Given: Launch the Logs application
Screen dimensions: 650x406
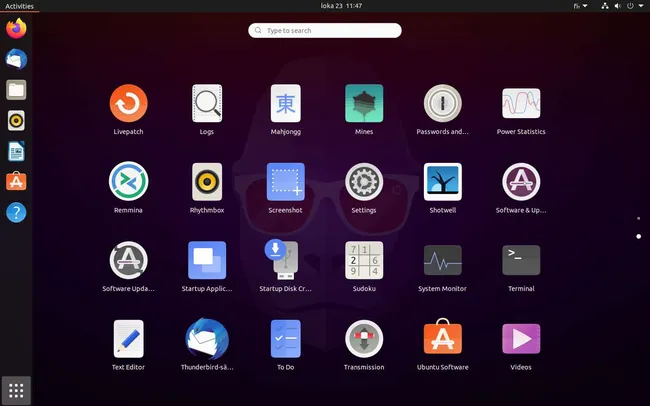Looking at the screenshot, I should coord(207,104).
